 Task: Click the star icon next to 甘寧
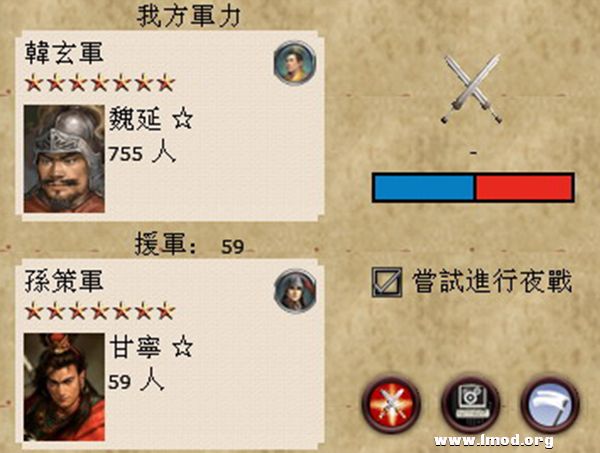click(183, 346)
